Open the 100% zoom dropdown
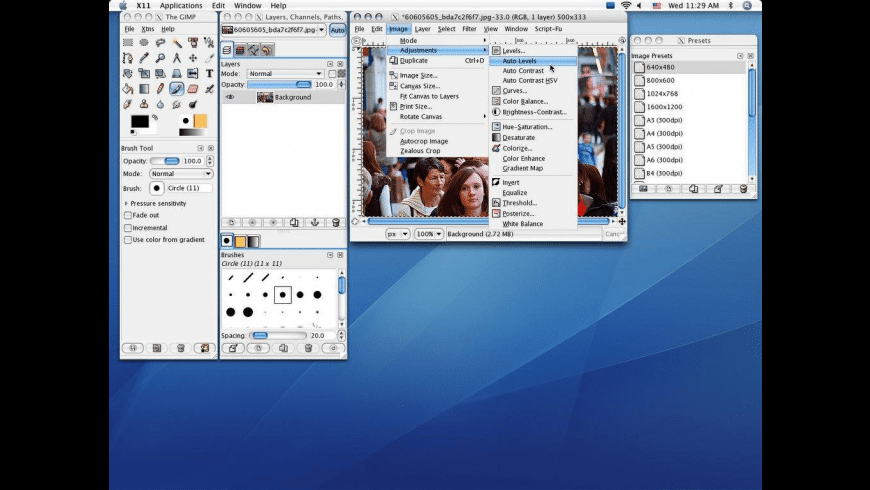The image size is (870, 490). tap(429, 234)
